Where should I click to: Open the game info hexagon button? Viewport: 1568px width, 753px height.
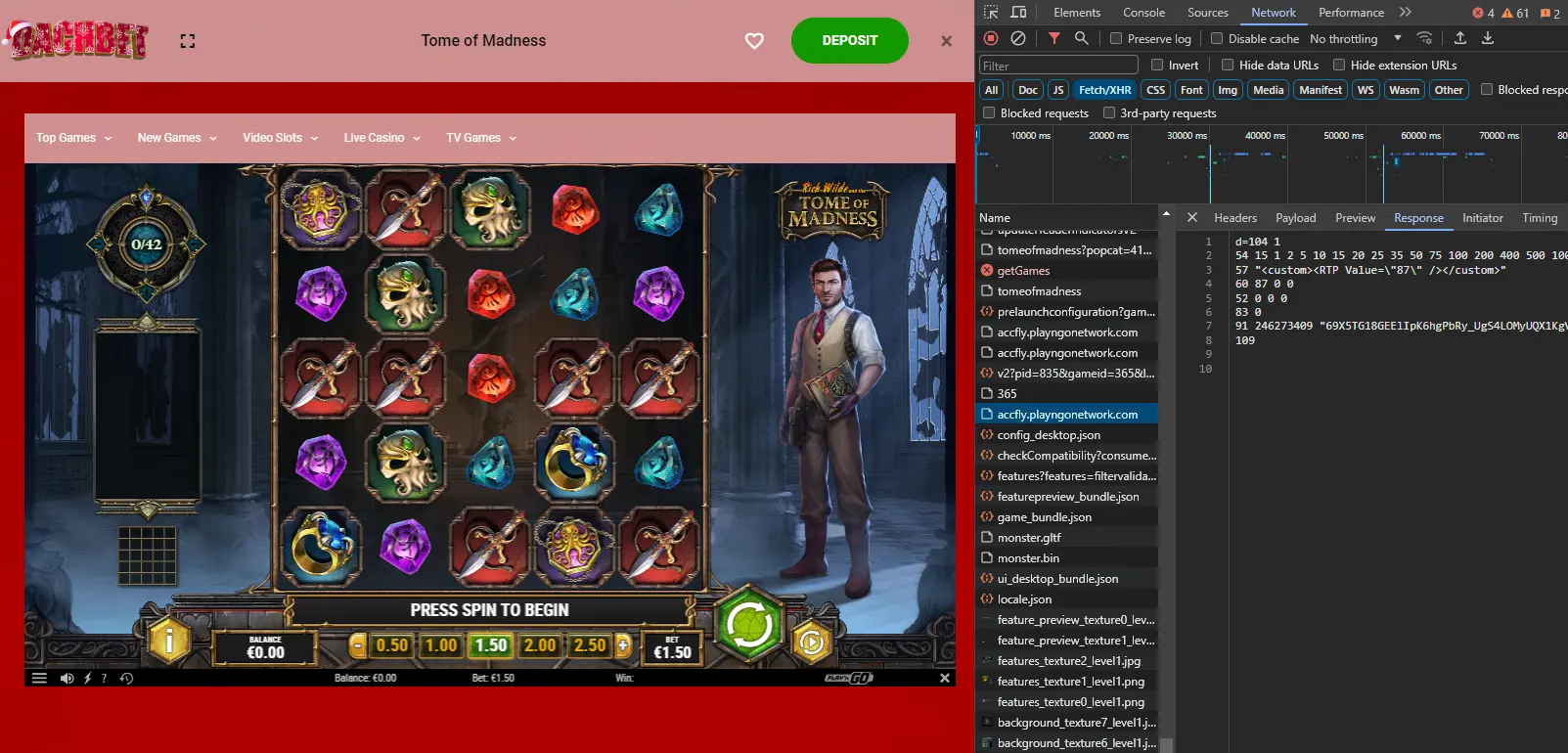tap(169, 642)
